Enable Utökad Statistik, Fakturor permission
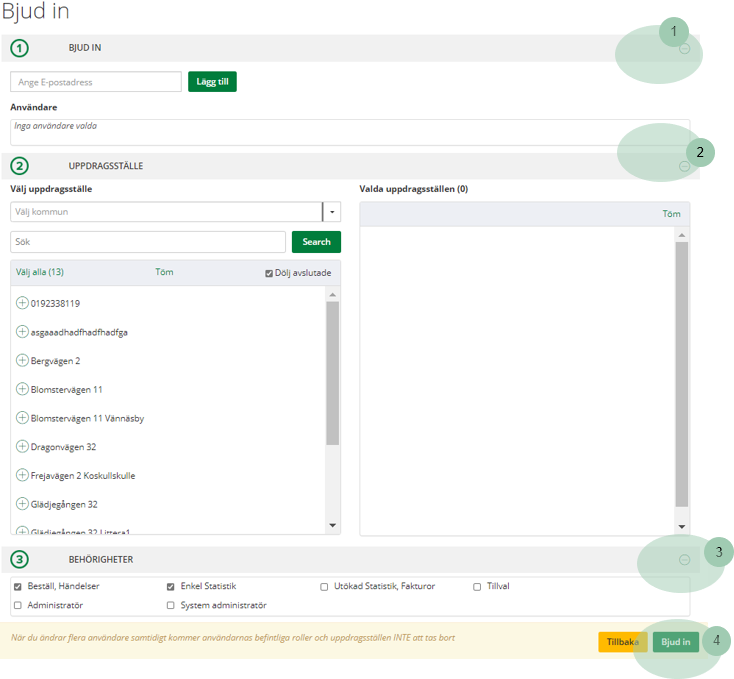This screenshot has height=679, width=734. [x=324, y=587]
